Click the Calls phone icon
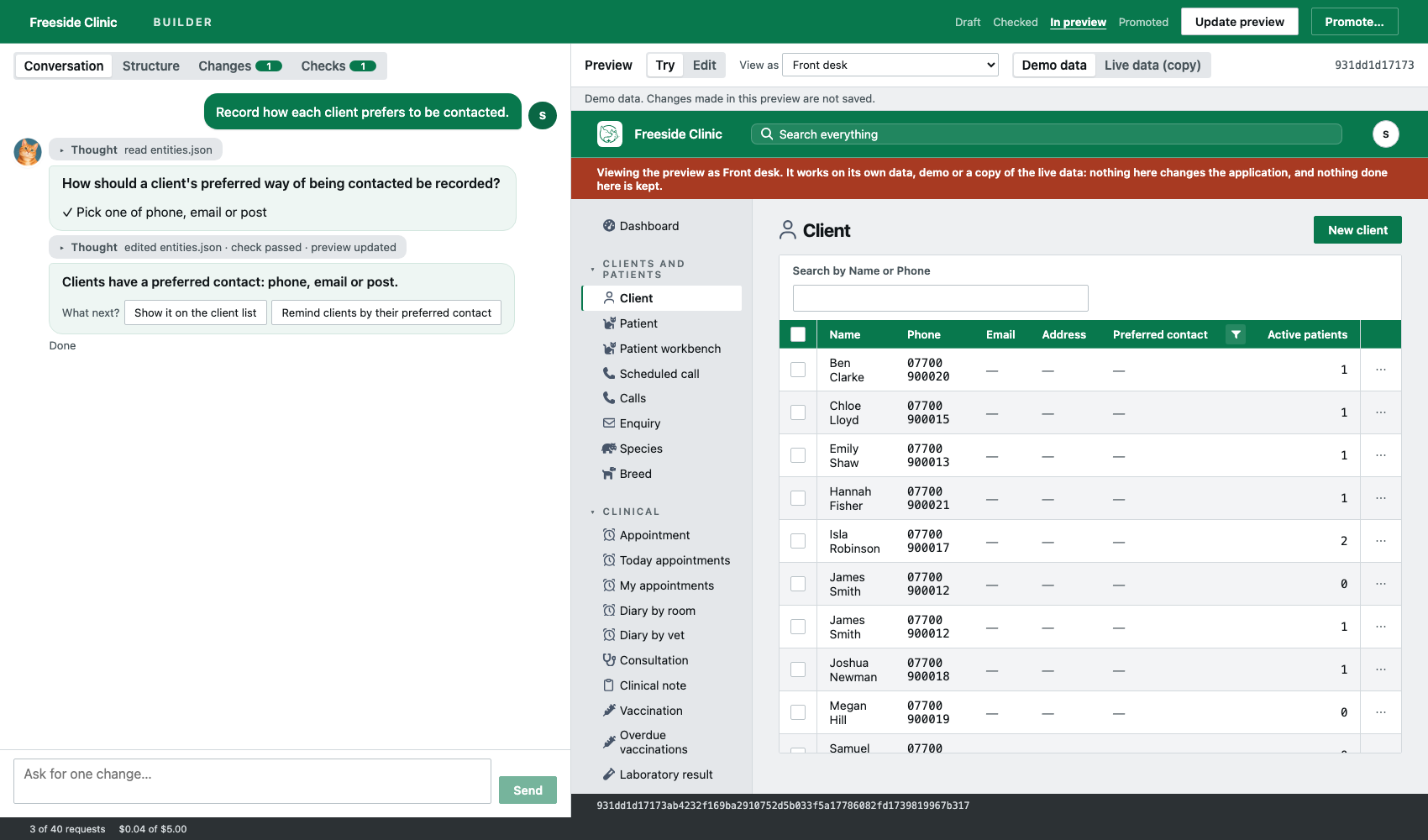 pyautogui.click(x=609, y=398)
